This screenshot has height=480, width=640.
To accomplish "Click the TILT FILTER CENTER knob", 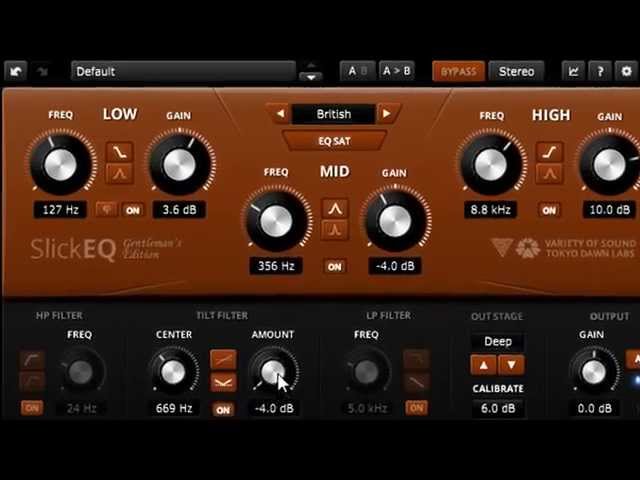I will 173,372.
